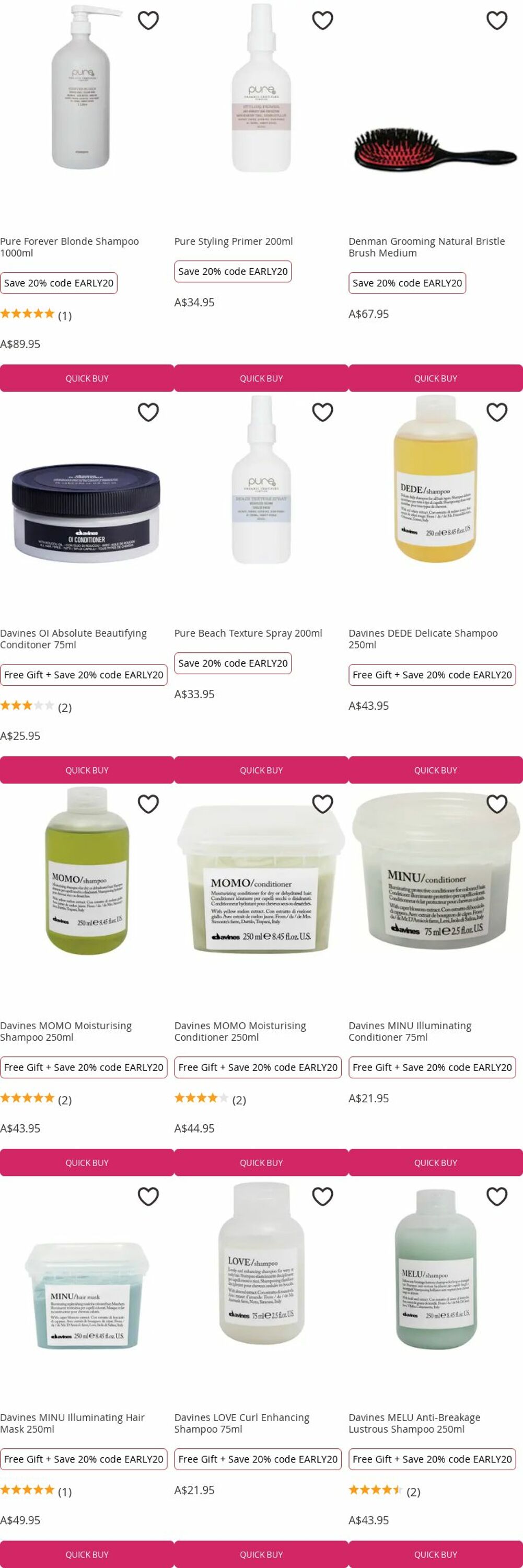Click heart icon on Pure Styling Primer
The height and width of the screenshot is (1568, 523).
click(x=322, y=20)
